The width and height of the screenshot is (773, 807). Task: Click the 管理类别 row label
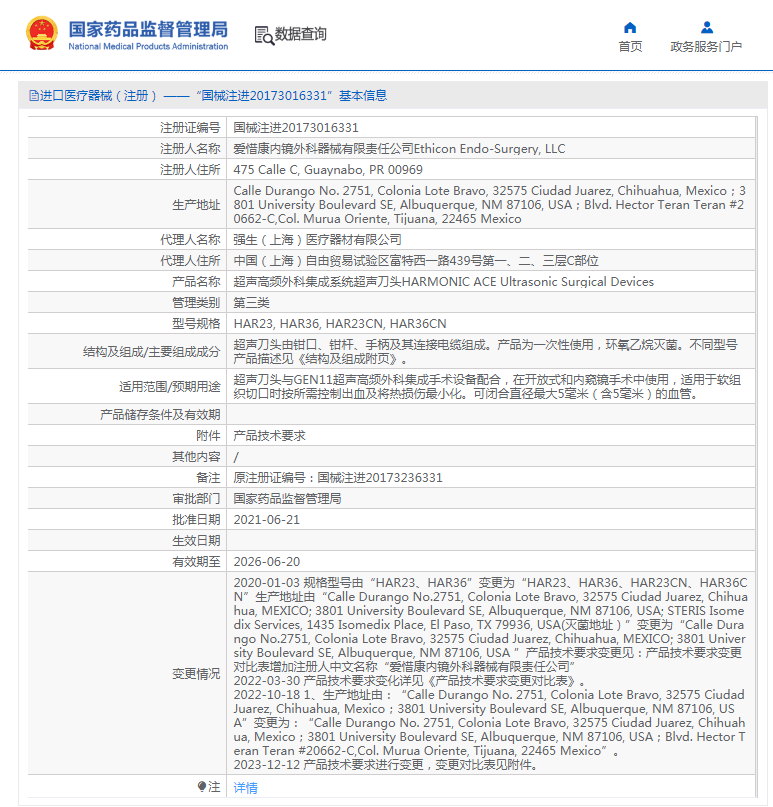pos(196,303)
